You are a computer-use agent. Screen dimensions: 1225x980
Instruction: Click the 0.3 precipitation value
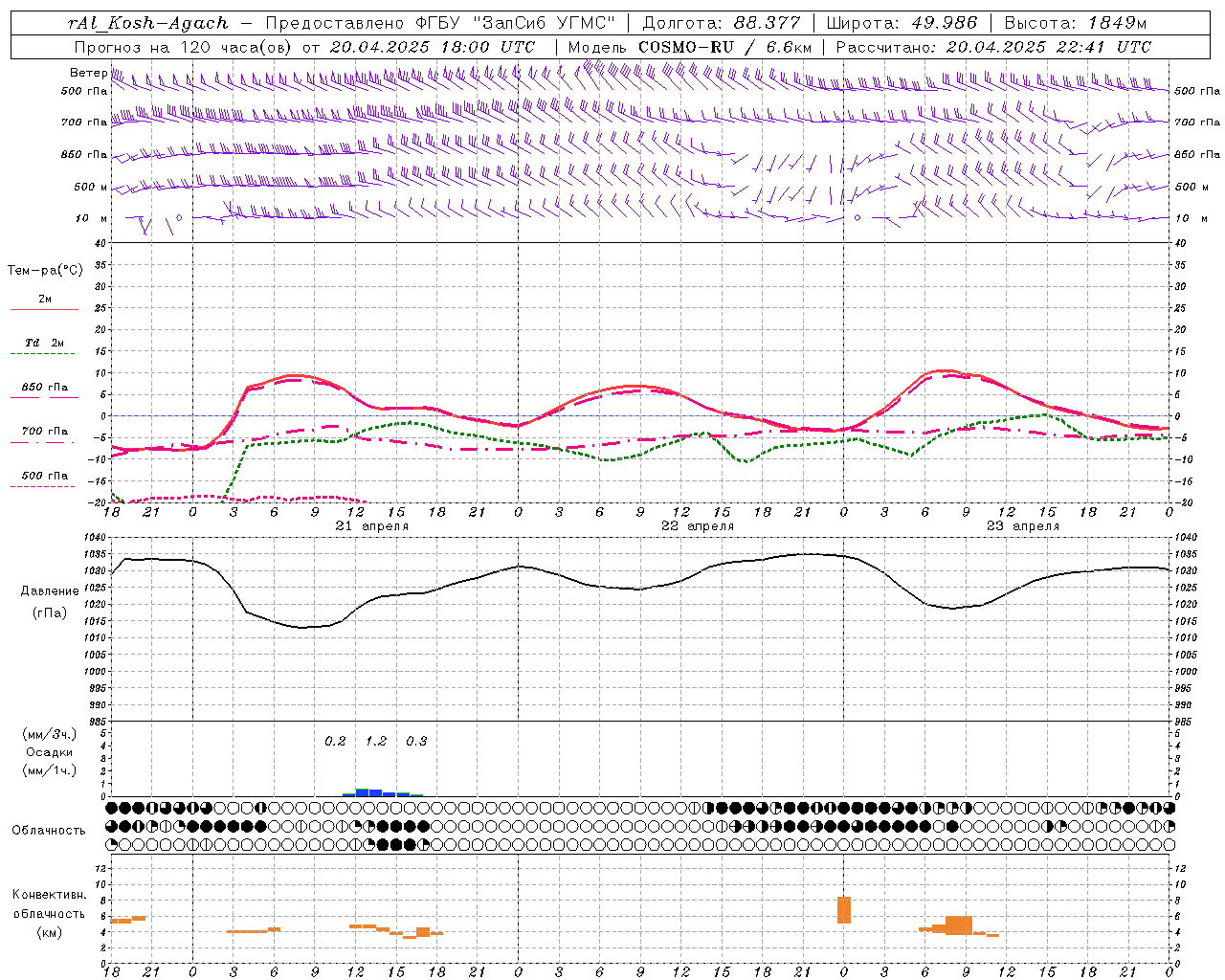coord(416,741)
